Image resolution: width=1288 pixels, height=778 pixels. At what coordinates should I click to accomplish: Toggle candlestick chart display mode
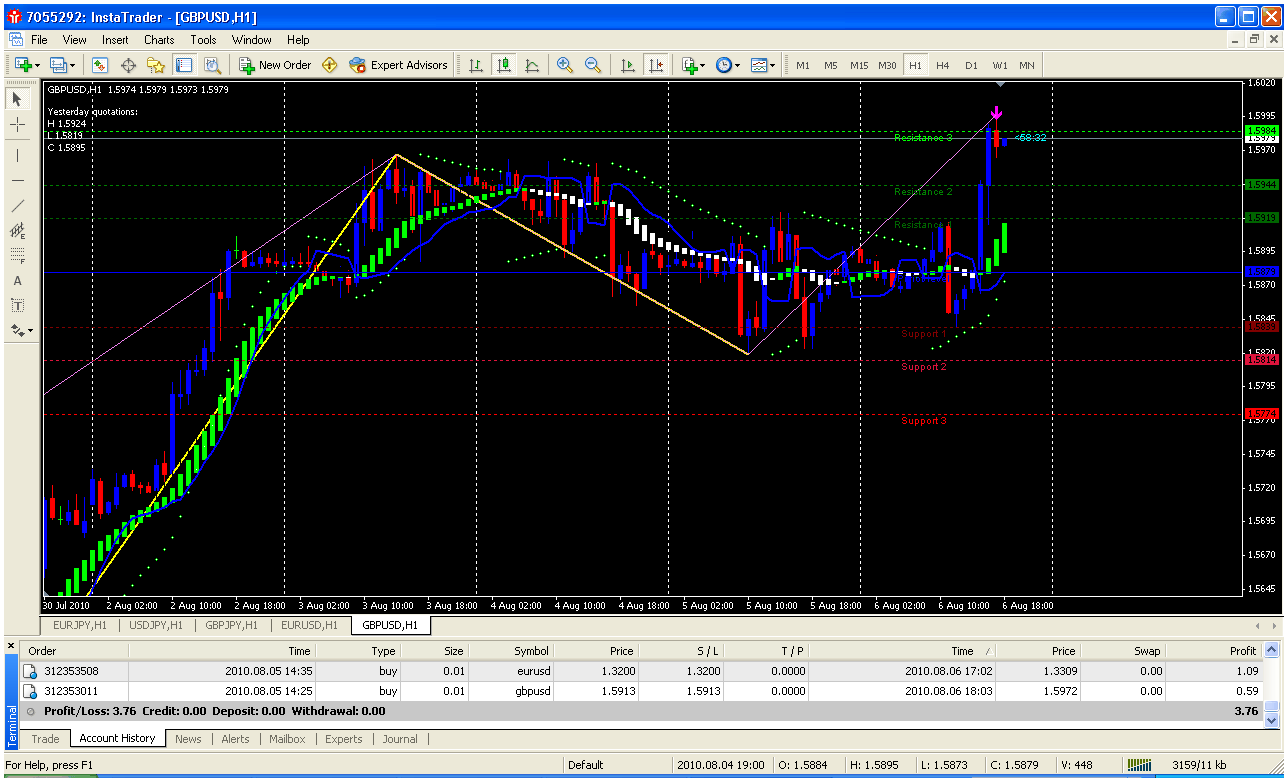[x=504, y=65]
